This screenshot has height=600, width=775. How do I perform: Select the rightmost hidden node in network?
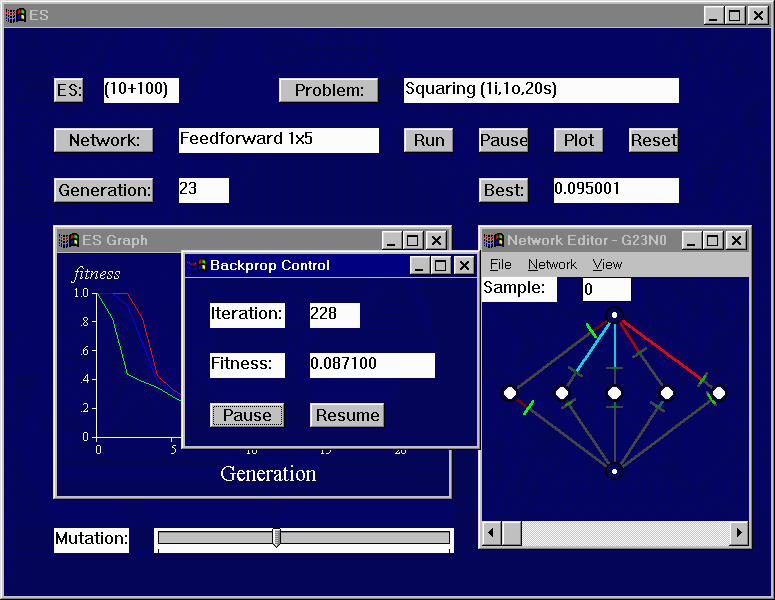(718, 393)
